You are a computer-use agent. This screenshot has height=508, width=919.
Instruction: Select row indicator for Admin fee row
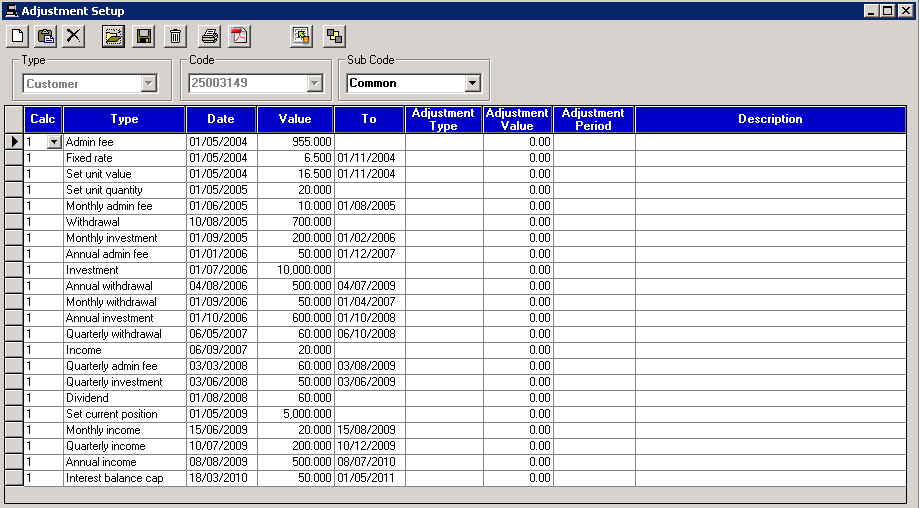[x=14, y=142]
